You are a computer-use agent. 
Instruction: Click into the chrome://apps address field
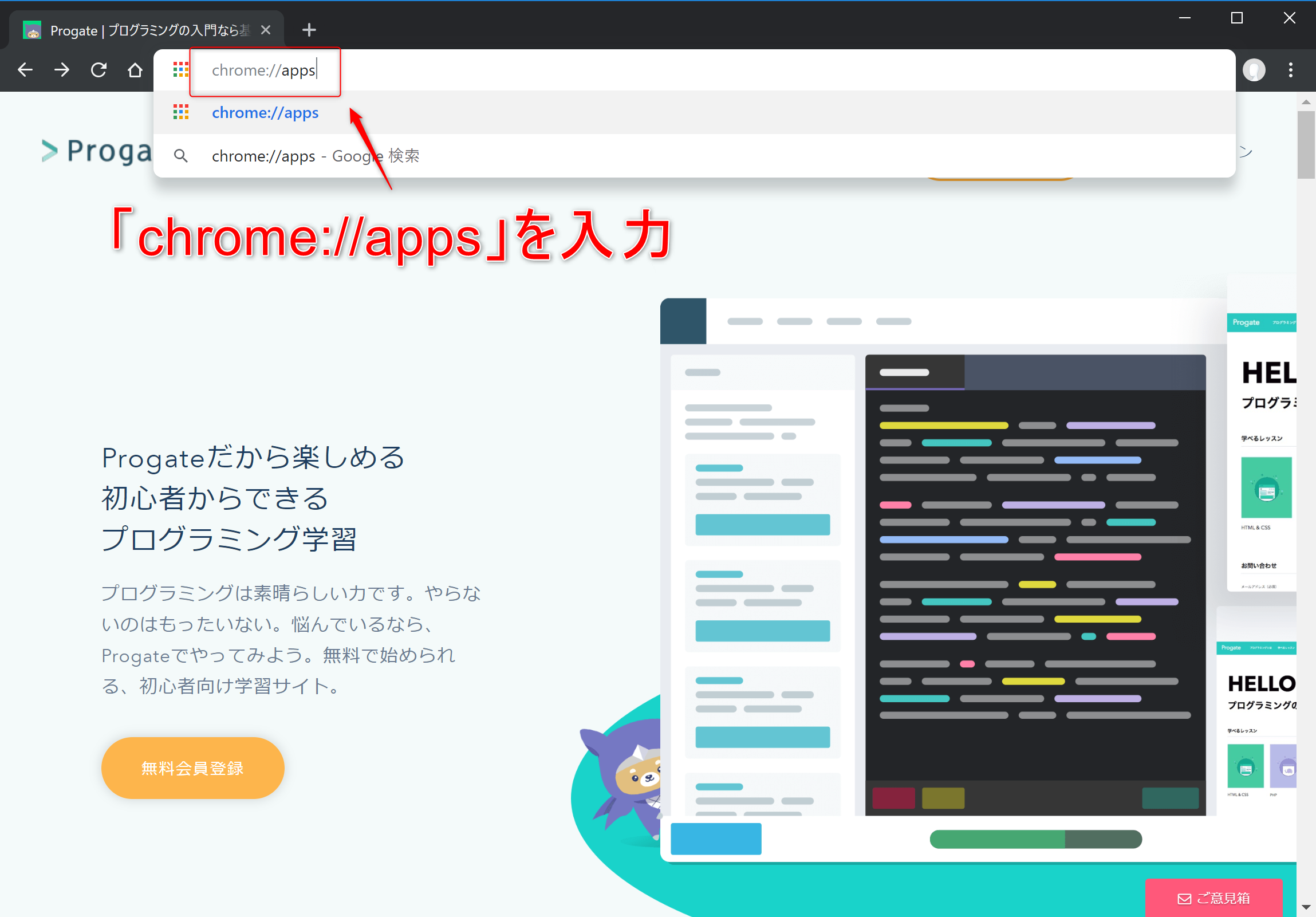(x=694, y=70)
